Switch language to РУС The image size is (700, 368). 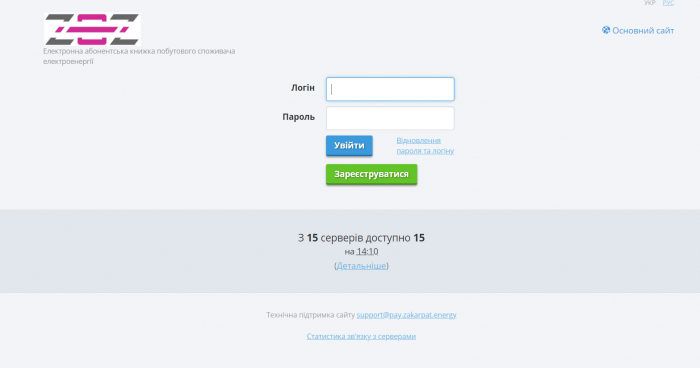668,3
